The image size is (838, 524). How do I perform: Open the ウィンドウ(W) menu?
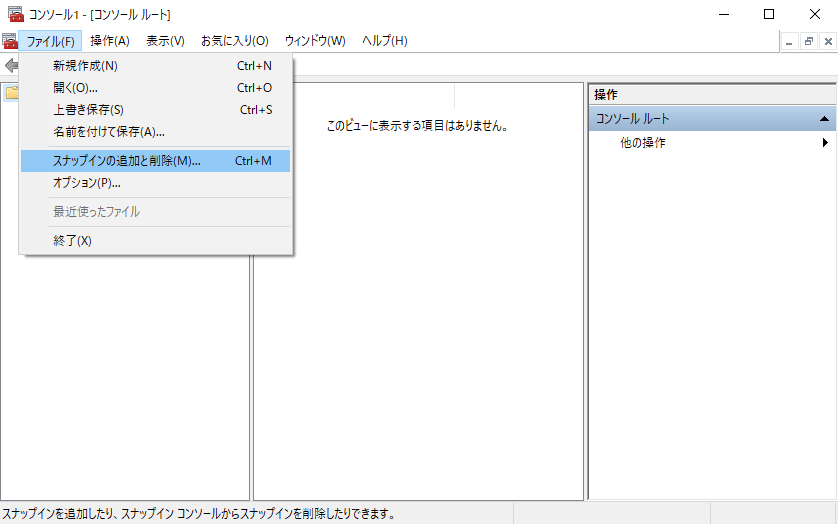(315, 41)
